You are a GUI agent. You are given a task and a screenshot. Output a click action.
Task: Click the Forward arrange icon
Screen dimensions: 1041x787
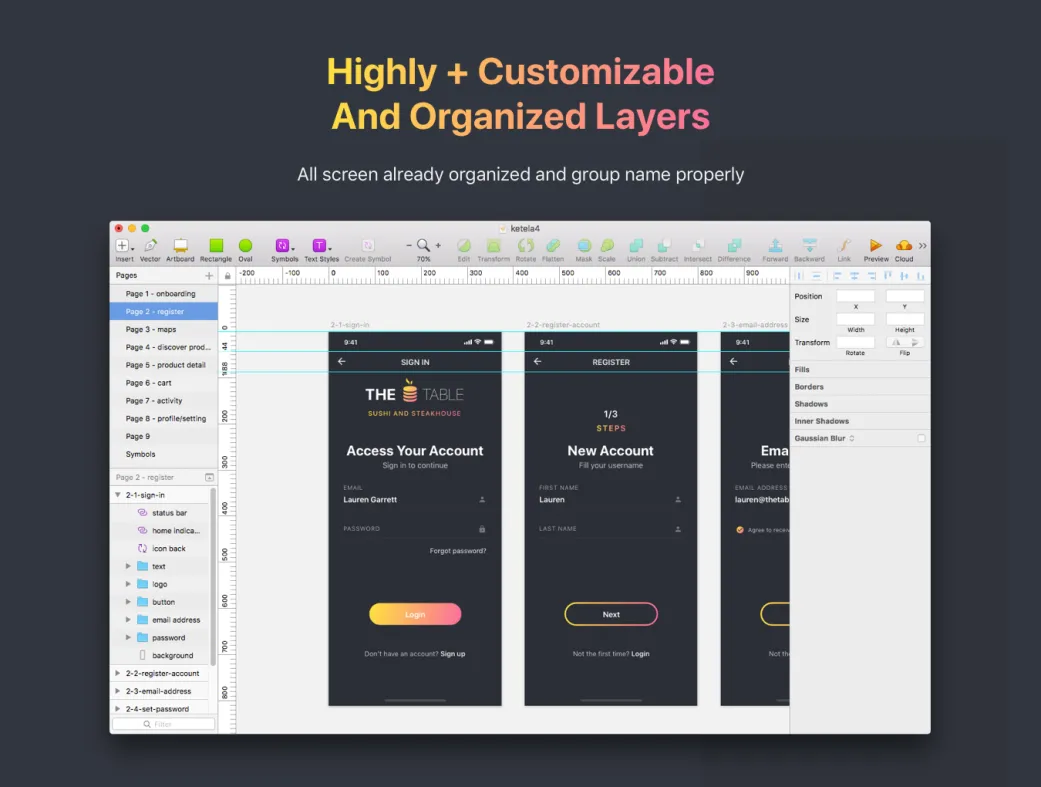[775, 246]
